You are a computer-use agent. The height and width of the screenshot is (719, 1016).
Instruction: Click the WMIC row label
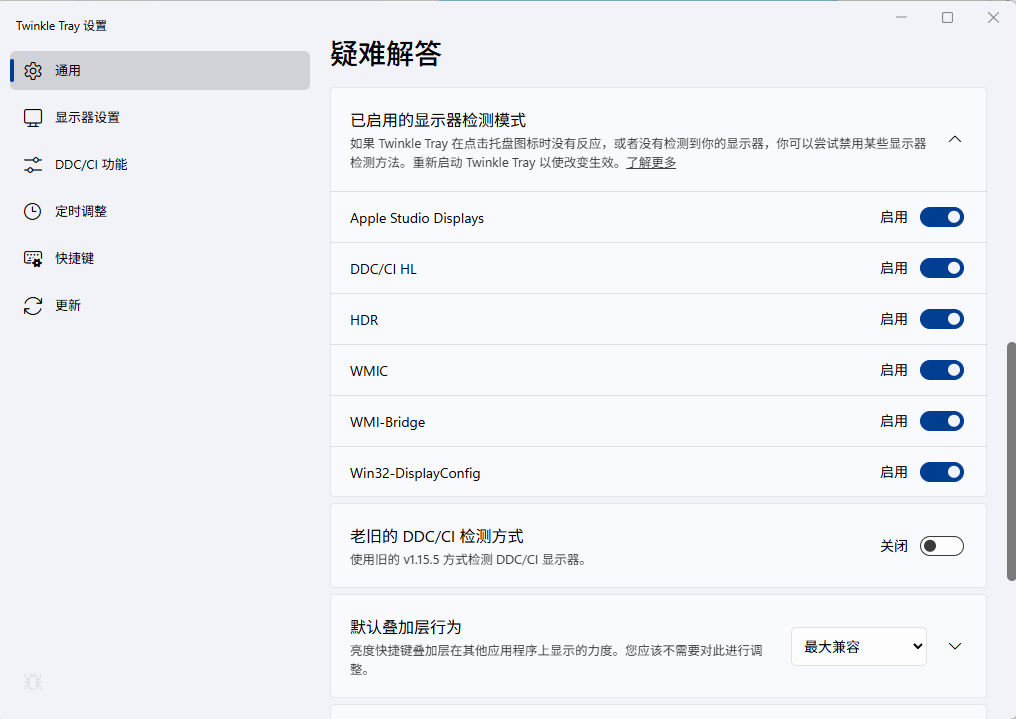(x=369, y=371)
